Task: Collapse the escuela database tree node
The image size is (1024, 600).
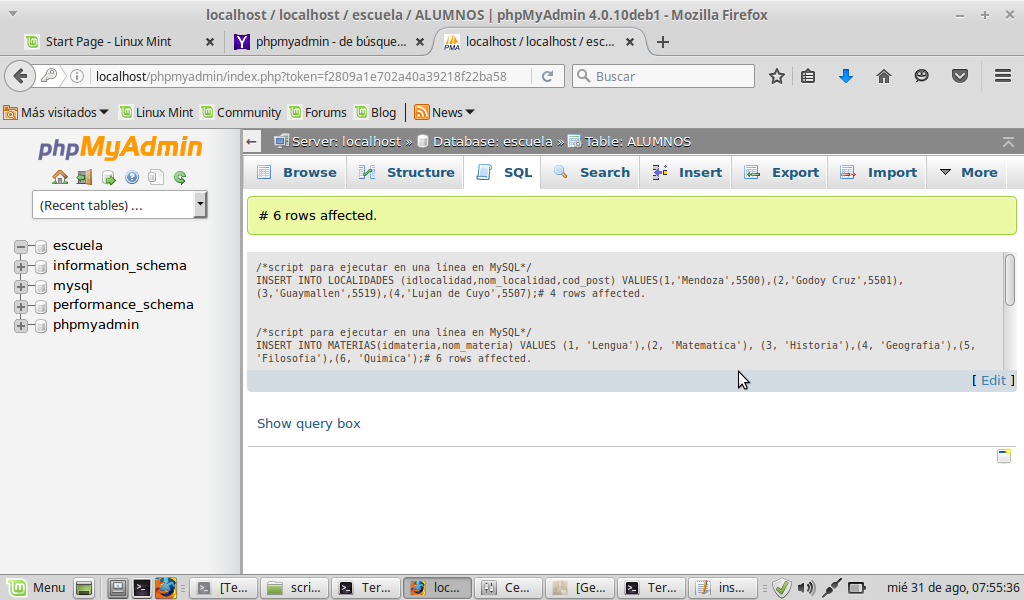Action: point(20,246)
